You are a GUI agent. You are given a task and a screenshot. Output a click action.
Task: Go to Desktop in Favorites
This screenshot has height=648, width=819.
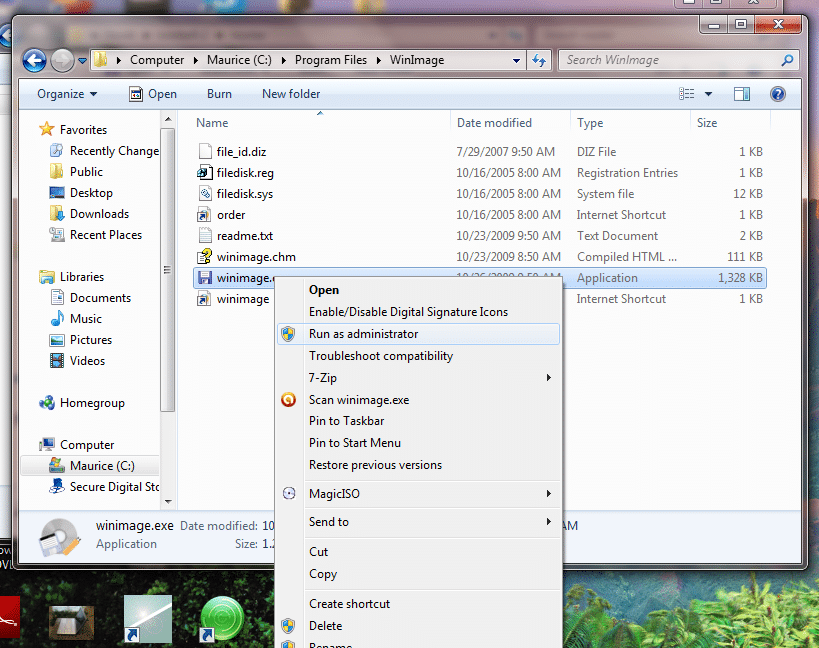[x=81, y=193]
